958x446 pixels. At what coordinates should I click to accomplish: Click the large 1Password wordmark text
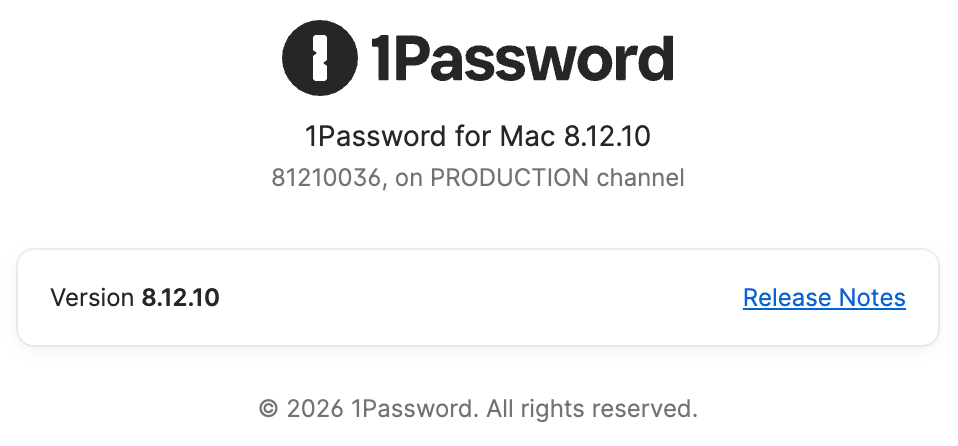coord(521,58)
